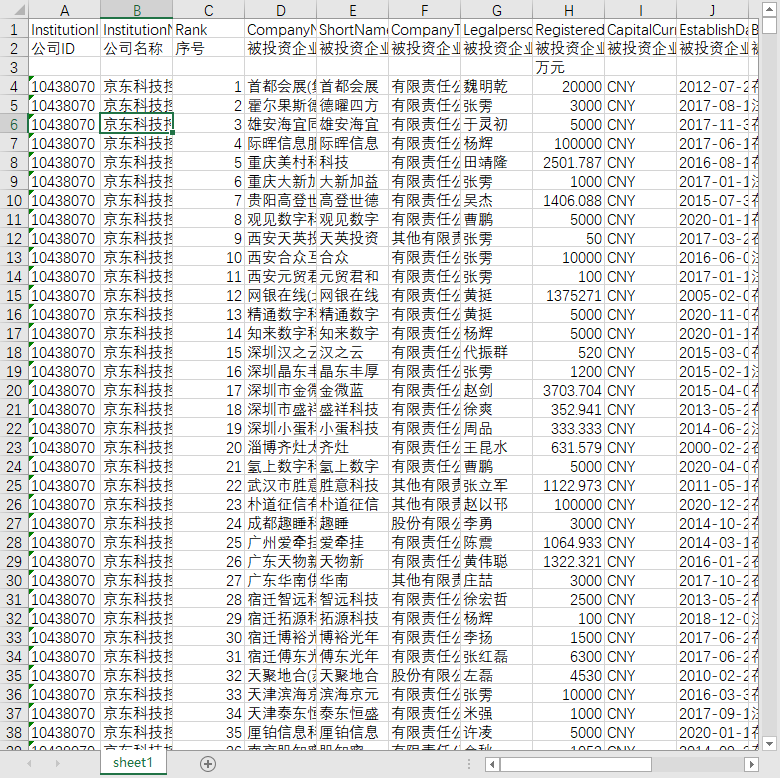Click cell containing 米强
The width and height of the screenshot is (780, 778).
click(496, 713)
